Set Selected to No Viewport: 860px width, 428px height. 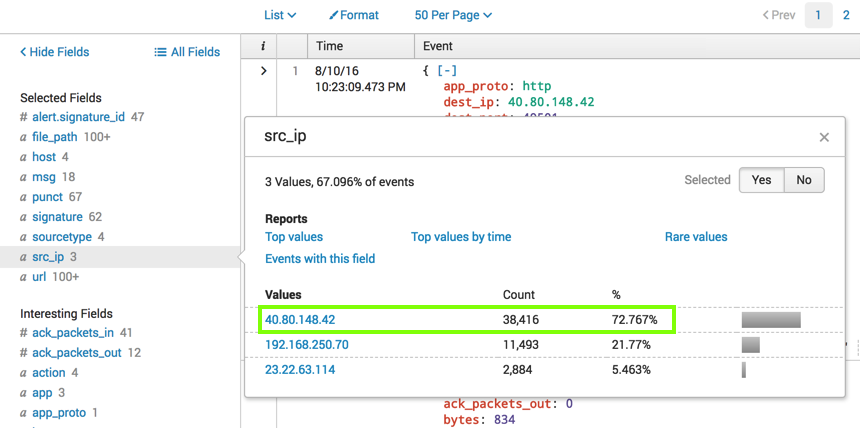click(x=804, y=180)
